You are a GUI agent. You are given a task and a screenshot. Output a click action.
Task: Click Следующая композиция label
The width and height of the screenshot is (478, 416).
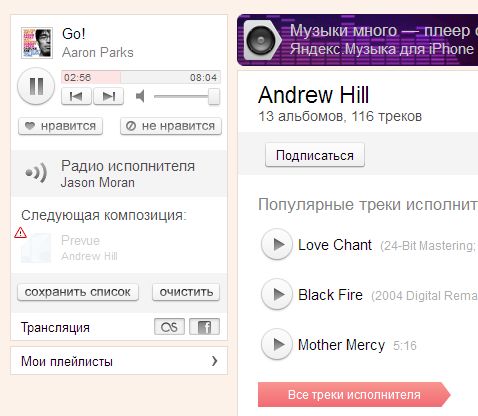(104, 215)
